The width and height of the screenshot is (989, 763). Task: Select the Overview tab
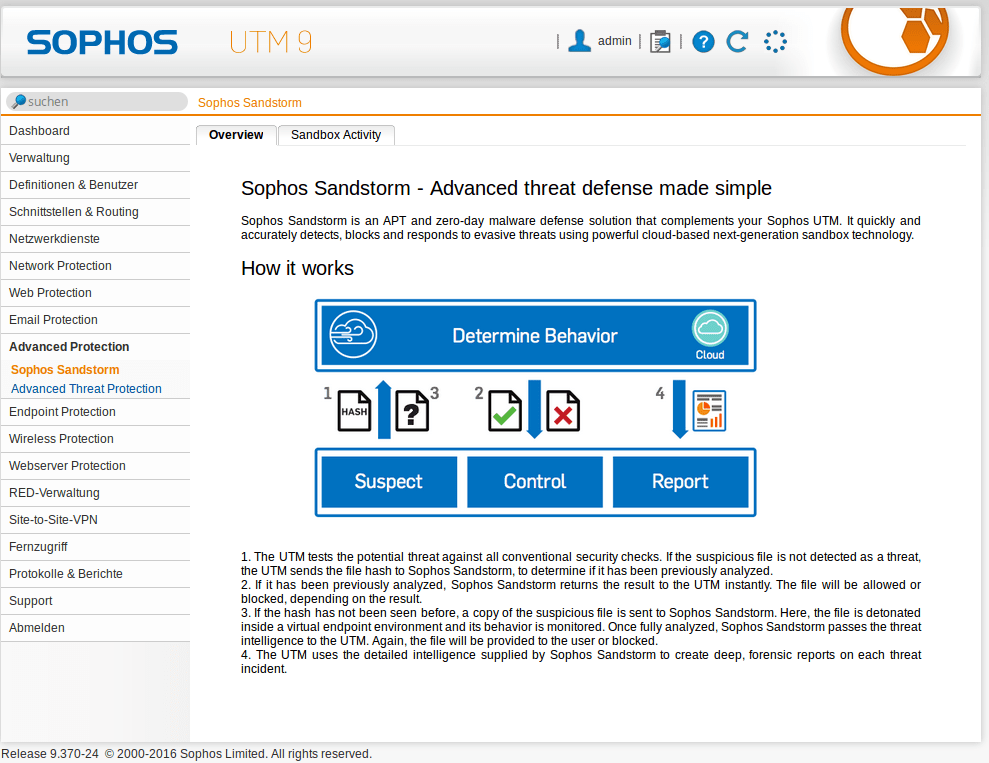tap(236, 135)
